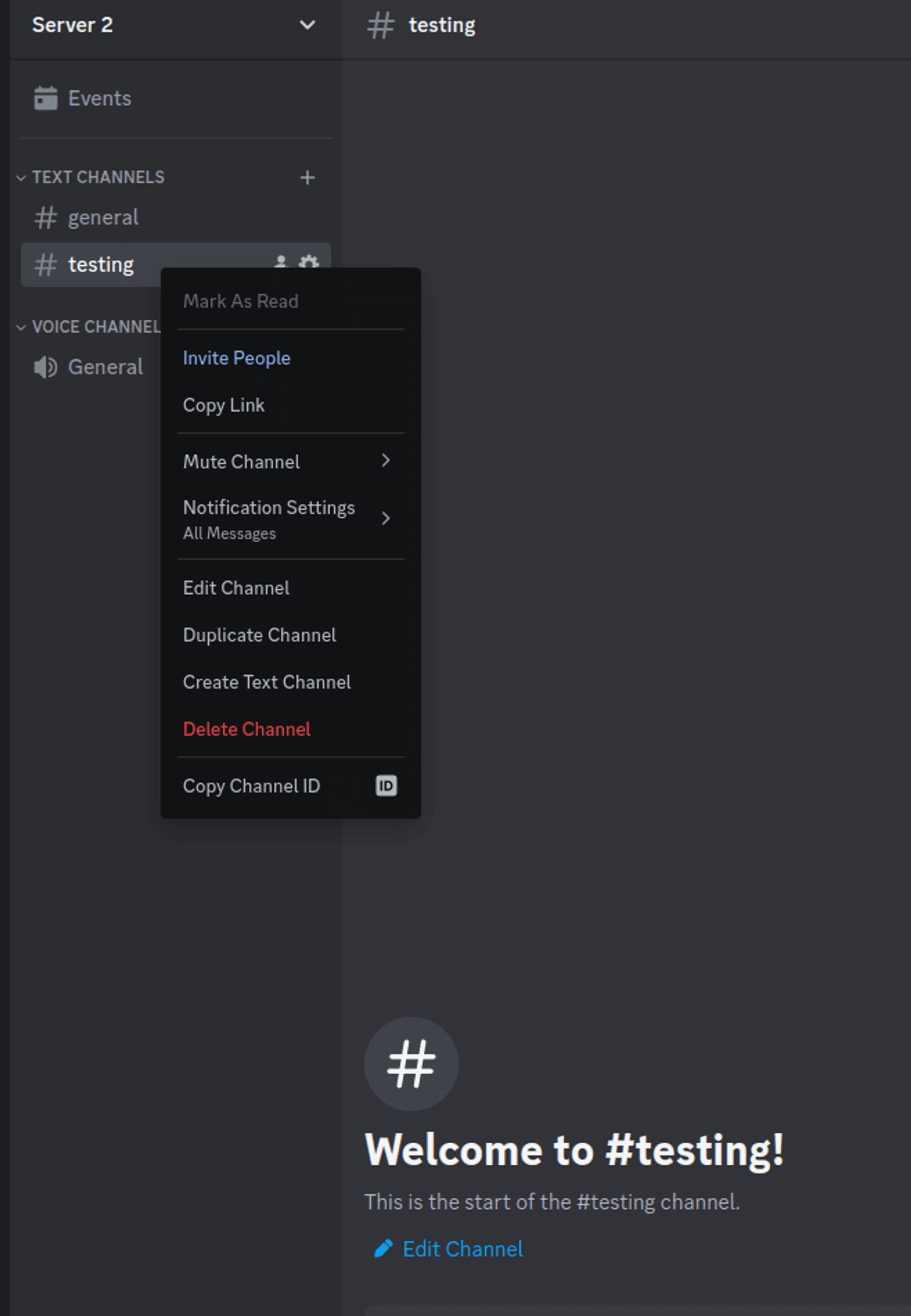The image size is (911, 1316).
Task: Click the ID badge icon beside Copy Channel ID
Action: click(x=386, y=786)
